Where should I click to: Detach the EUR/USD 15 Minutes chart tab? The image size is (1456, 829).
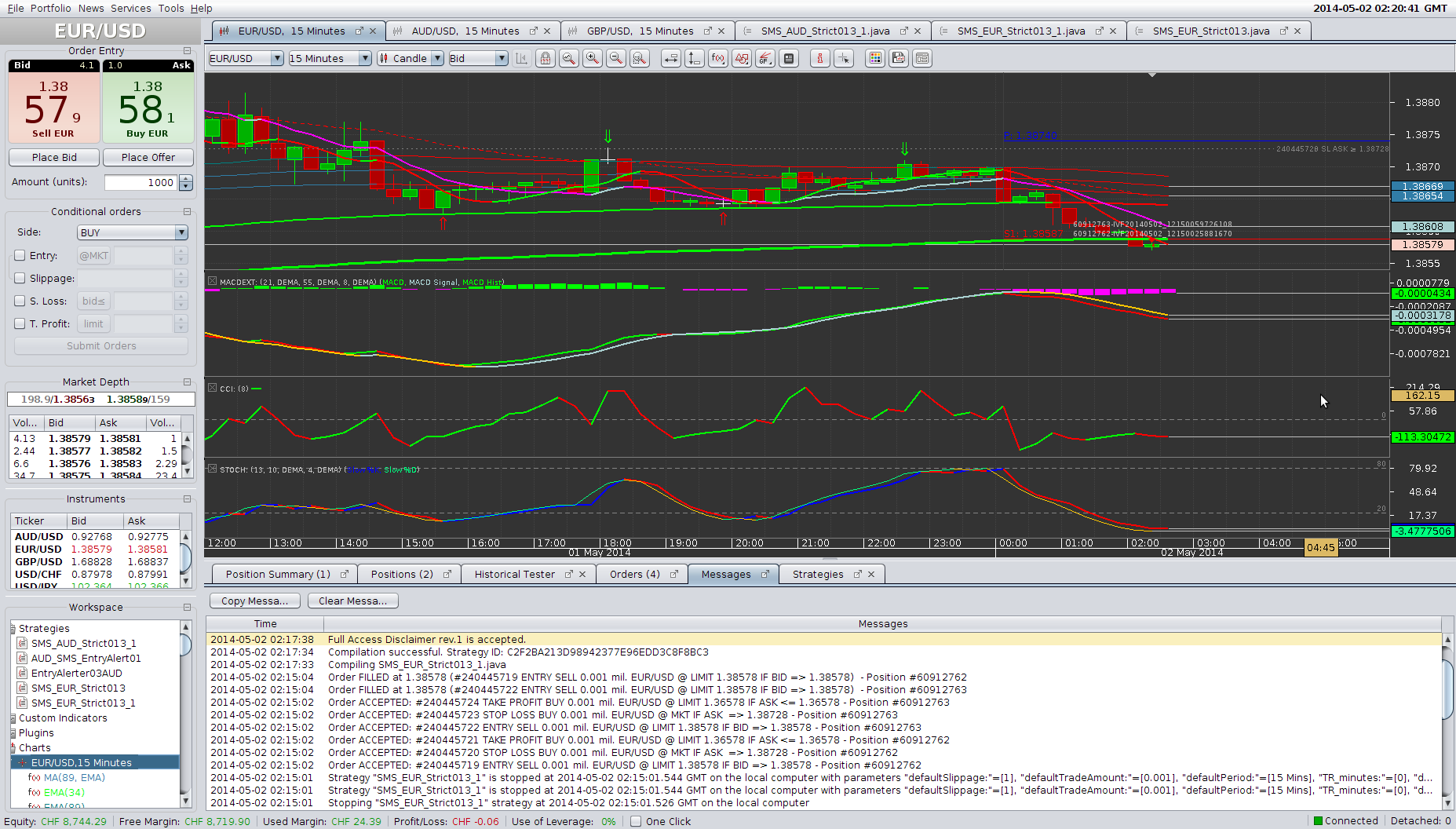coord(359,31)
